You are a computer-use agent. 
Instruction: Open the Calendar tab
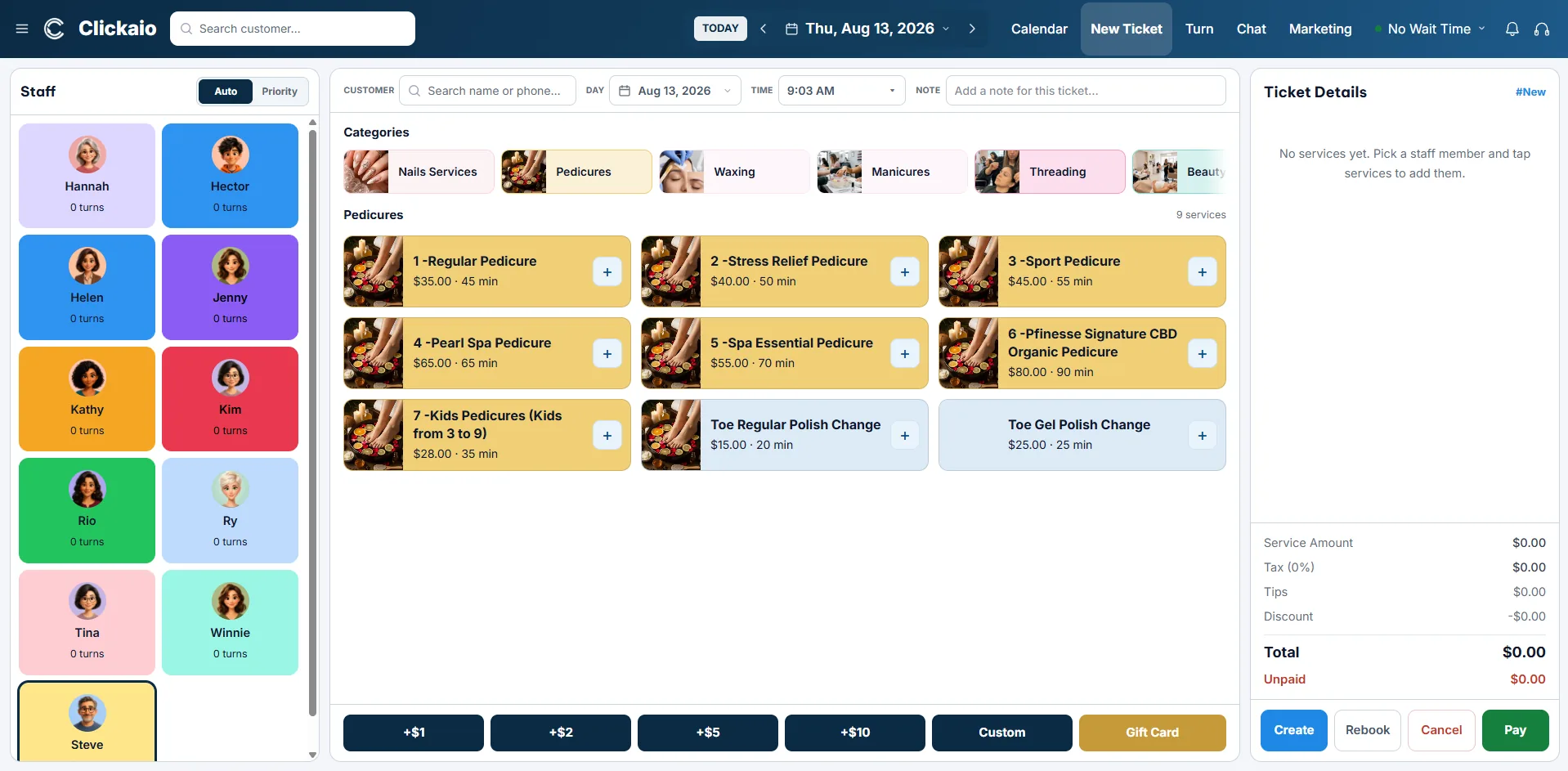click(x=1039, y=29)
